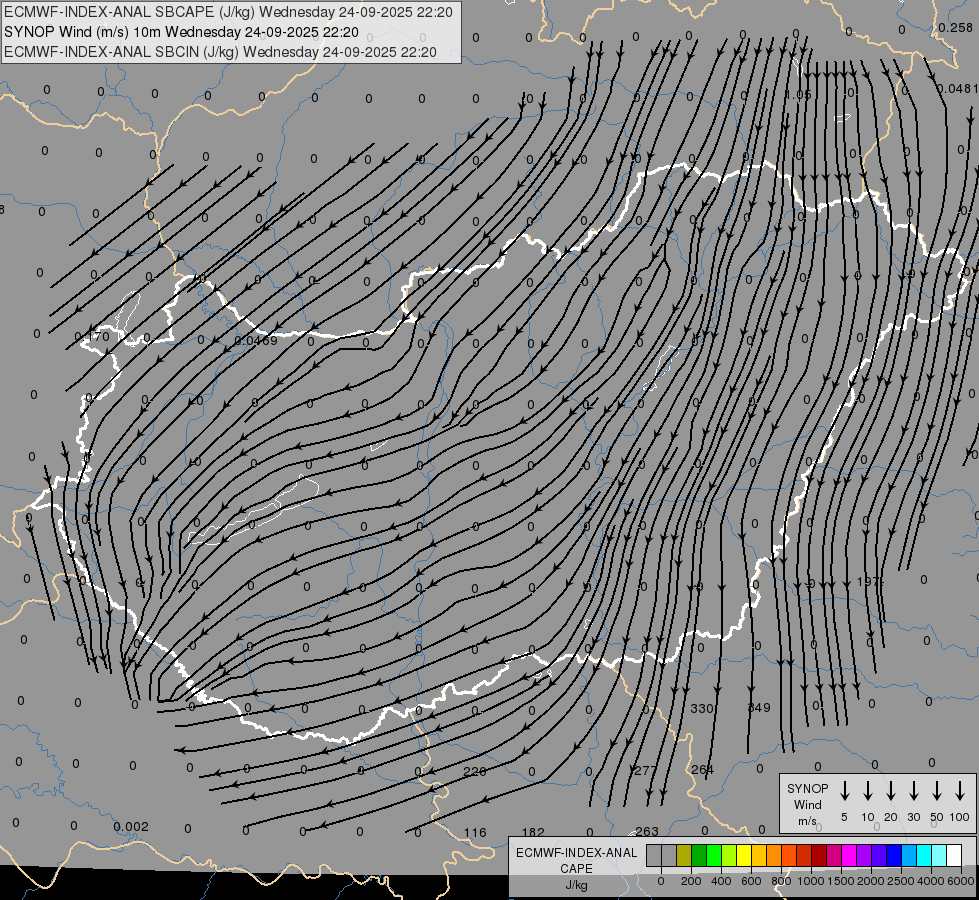Click the ECMWF-INDEX-ANAL SBCIN title line

click(x=220, y=51)
